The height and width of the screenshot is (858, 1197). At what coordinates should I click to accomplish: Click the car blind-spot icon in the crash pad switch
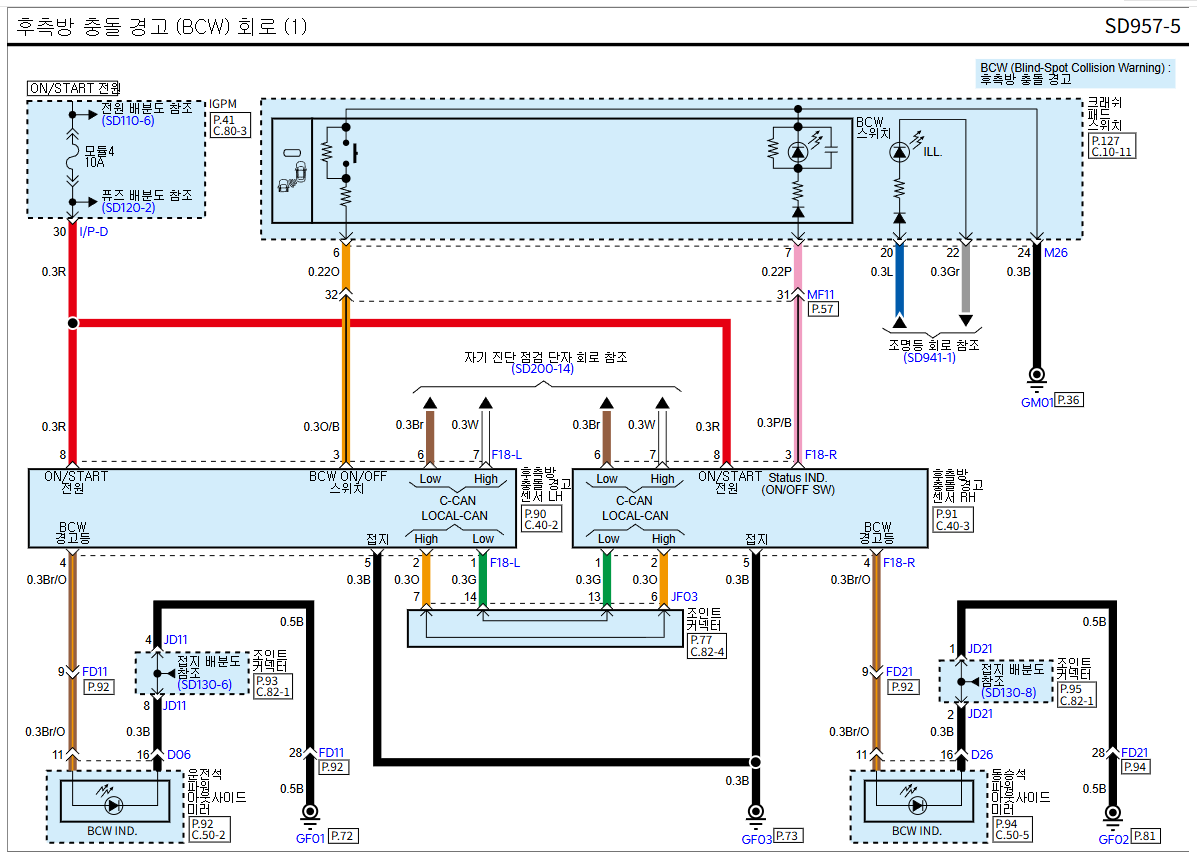click(x=292, y=170)
